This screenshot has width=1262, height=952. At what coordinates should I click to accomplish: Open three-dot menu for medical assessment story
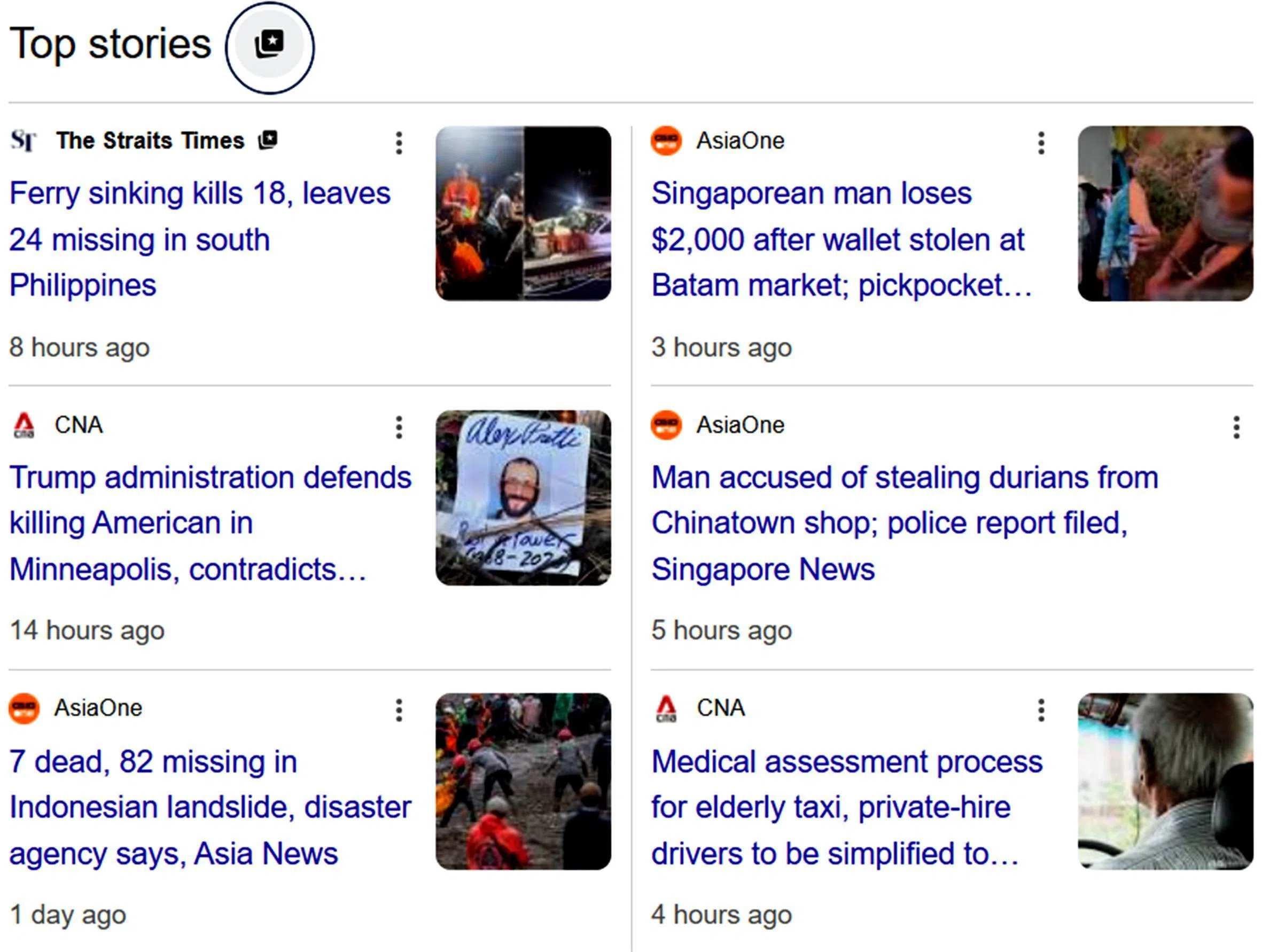[x=1041, y=710]
